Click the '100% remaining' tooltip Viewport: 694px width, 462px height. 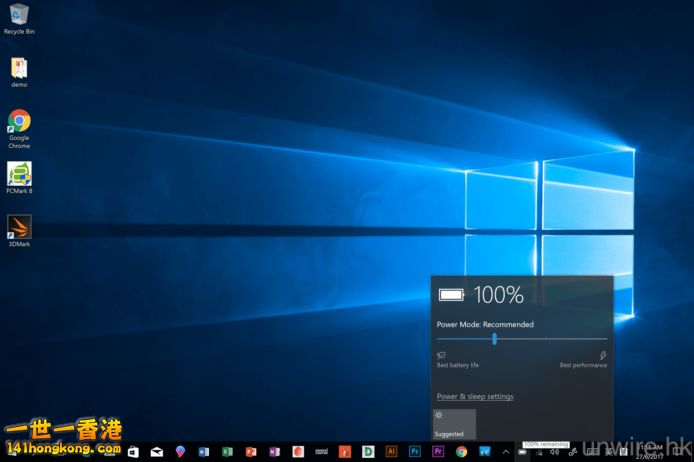tap(546, 444)
